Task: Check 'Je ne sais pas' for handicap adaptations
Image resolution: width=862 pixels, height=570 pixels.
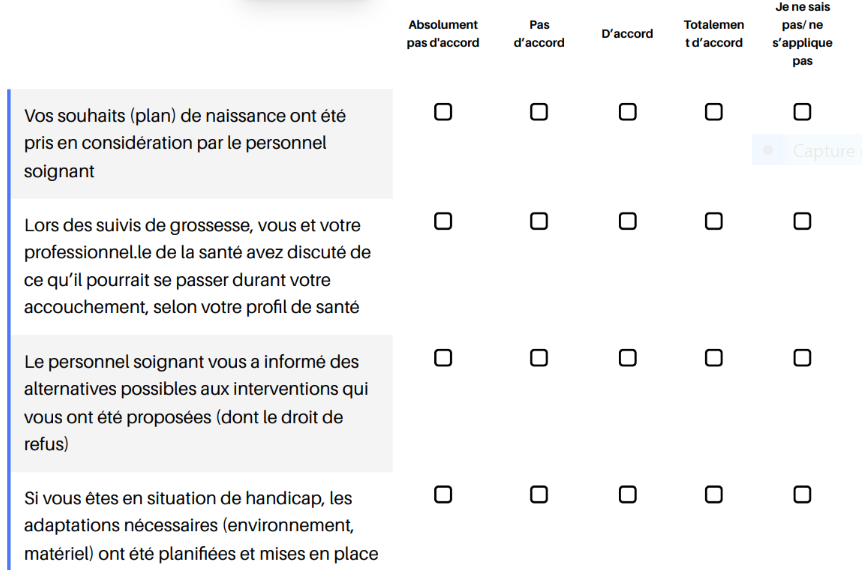Action: (x=802, y=494)
